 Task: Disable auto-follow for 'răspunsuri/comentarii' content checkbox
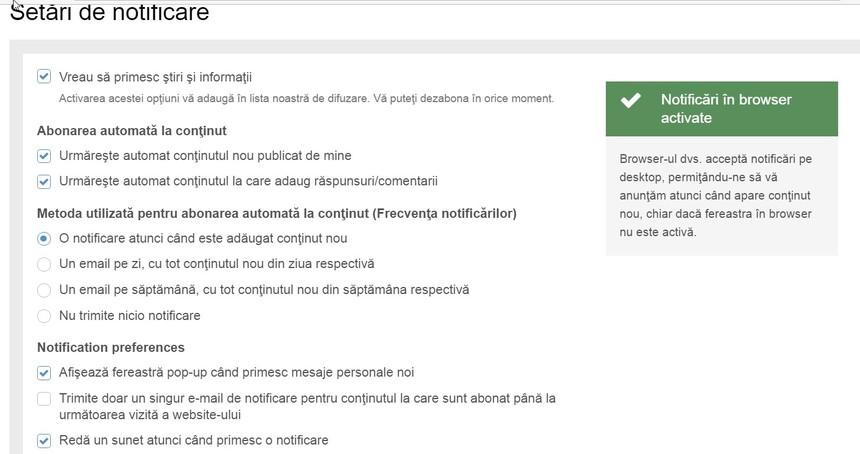click(44, 181)
